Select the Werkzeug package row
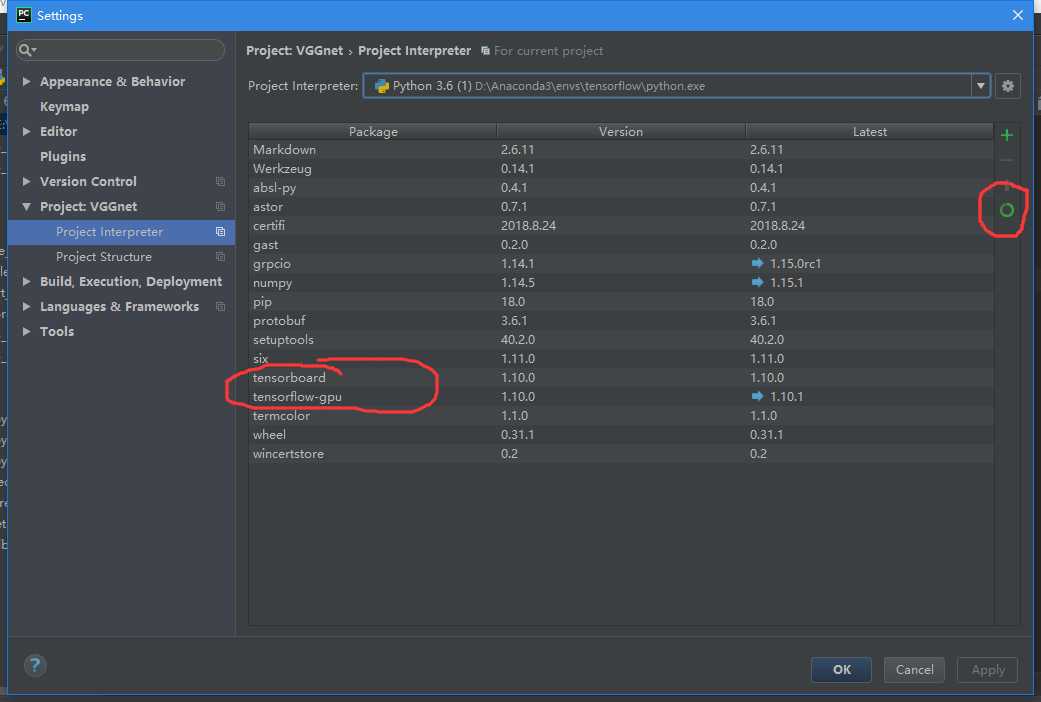 point(621,169)
